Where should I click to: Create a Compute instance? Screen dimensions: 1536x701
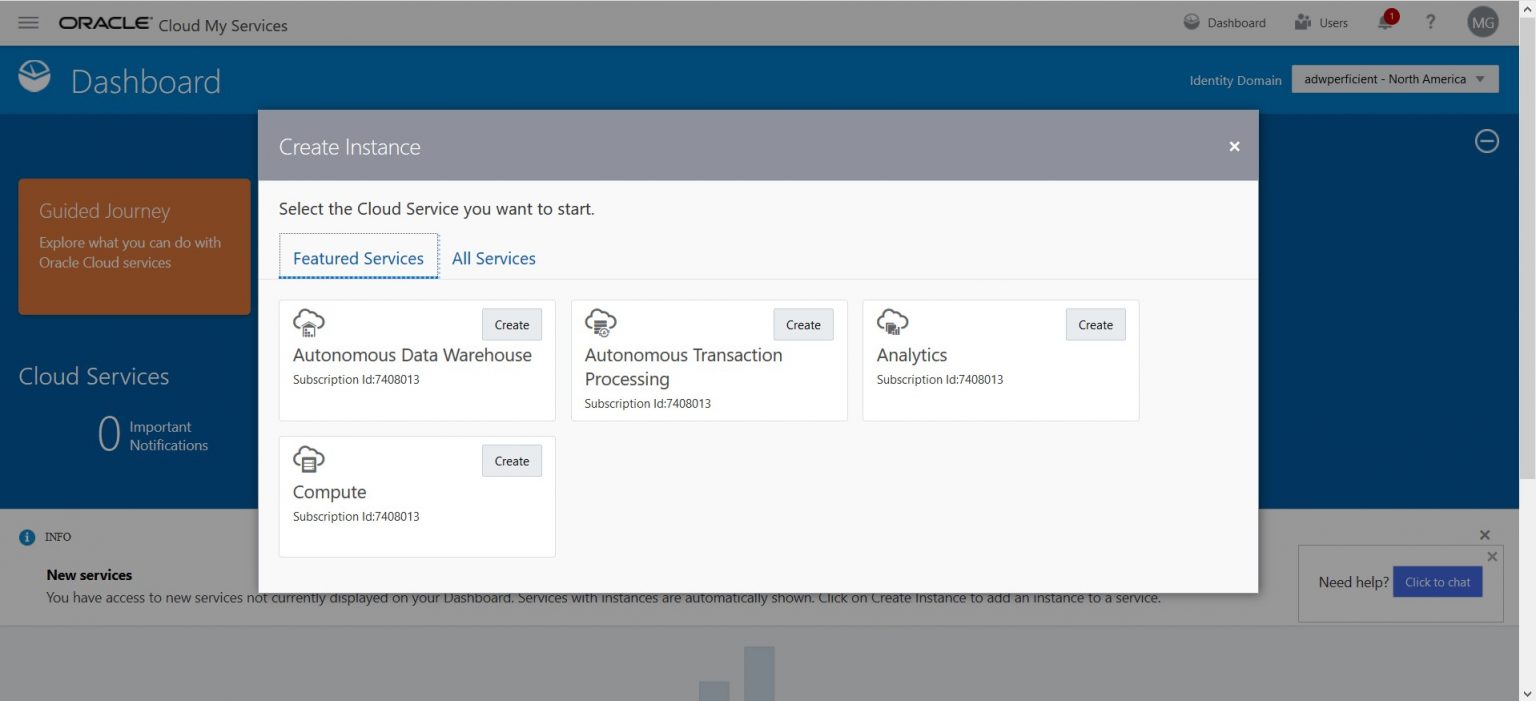click(511, 460)
